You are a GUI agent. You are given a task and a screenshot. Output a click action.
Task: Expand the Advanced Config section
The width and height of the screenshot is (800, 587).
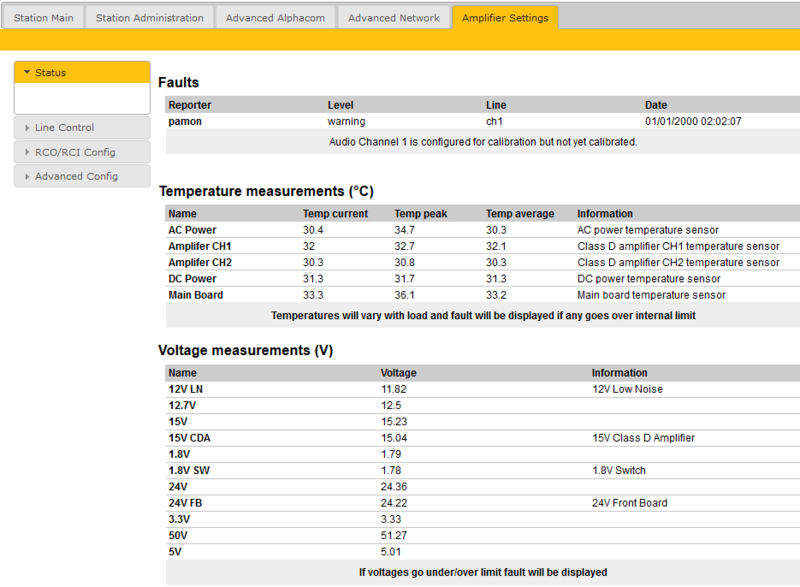27,176
